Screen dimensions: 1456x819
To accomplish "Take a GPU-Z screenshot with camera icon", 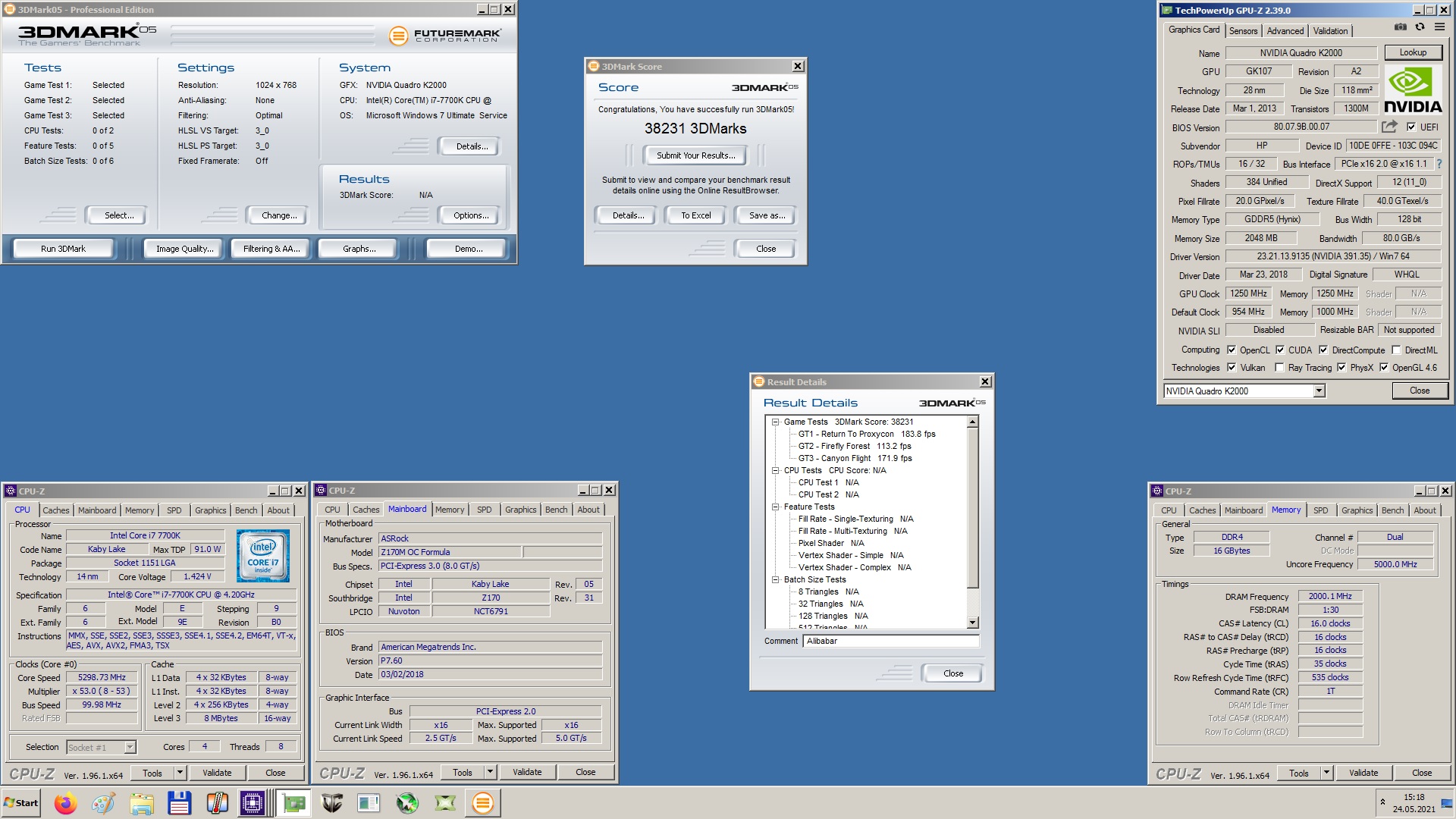I will click(1400, 27).
